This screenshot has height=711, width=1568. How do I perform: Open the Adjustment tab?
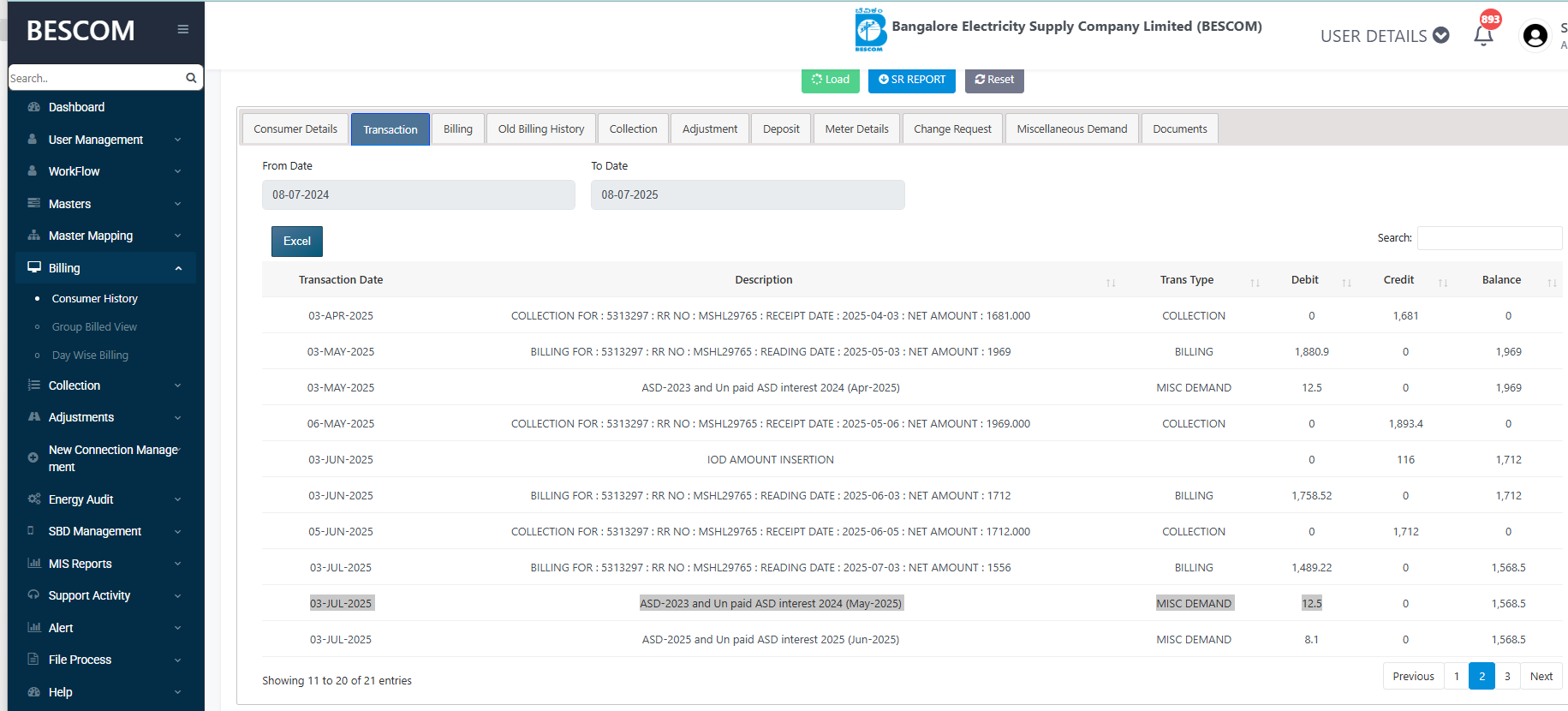click(710, 128)
